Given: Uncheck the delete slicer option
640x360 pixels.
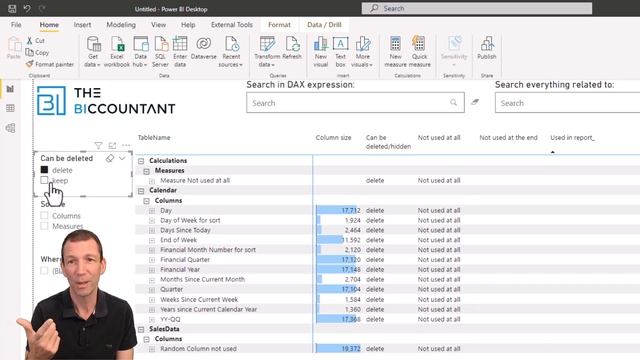Looking at the screenshot, I should 44,170.
